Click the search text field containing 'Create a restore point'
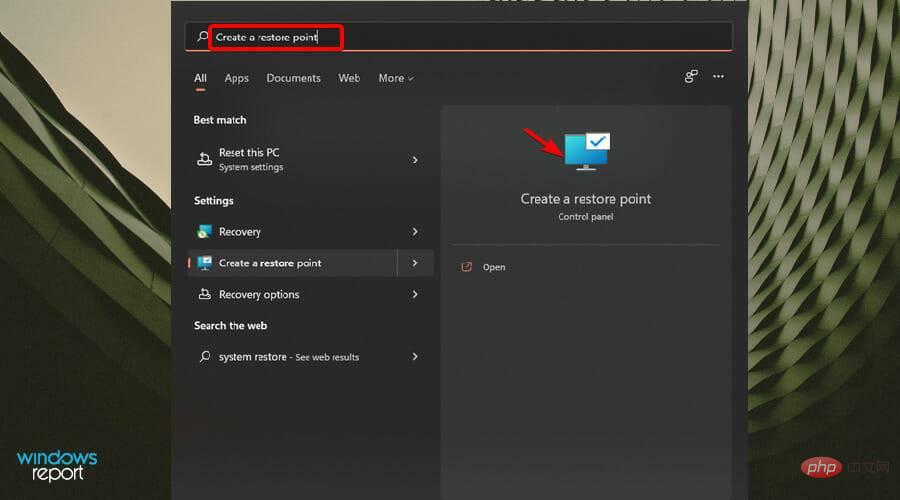 tap(458, 37)
